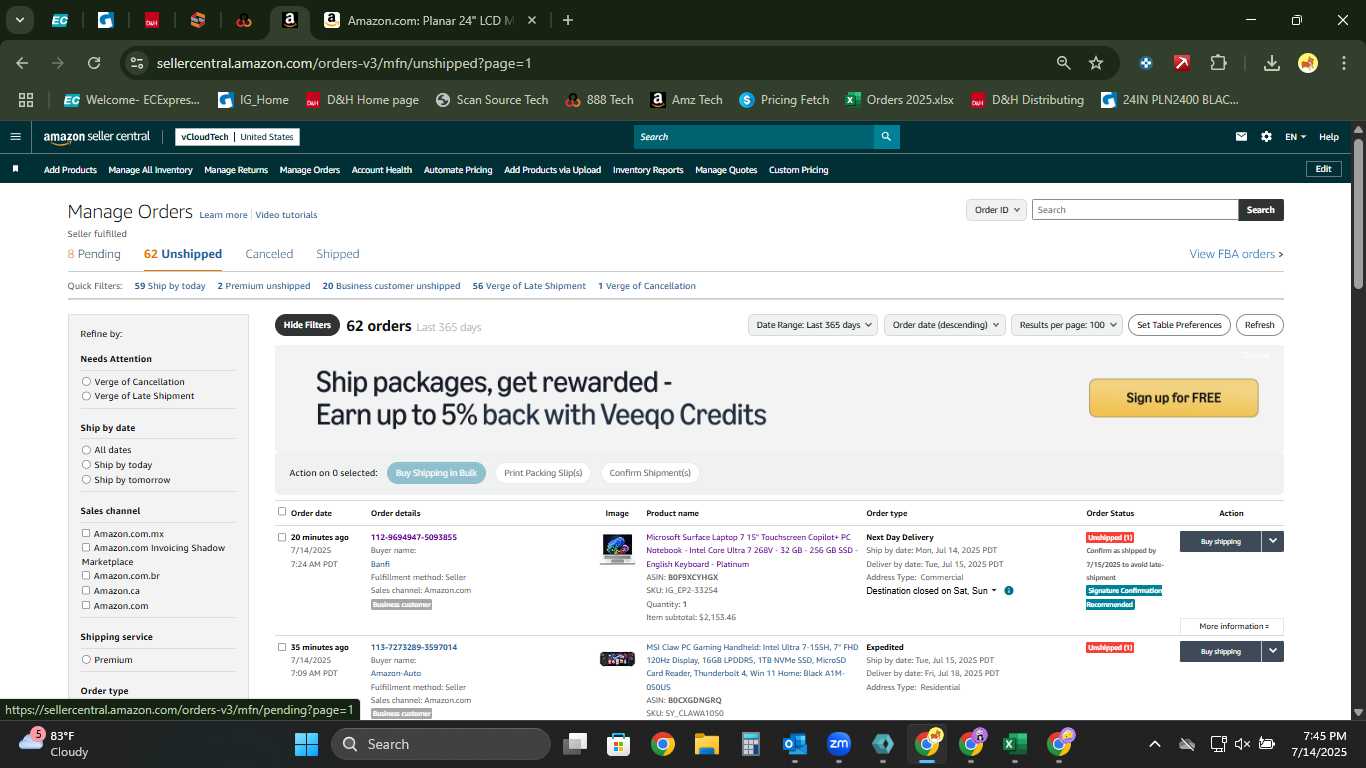Open the Order date (descending) sort dropdown

(944, 325)
